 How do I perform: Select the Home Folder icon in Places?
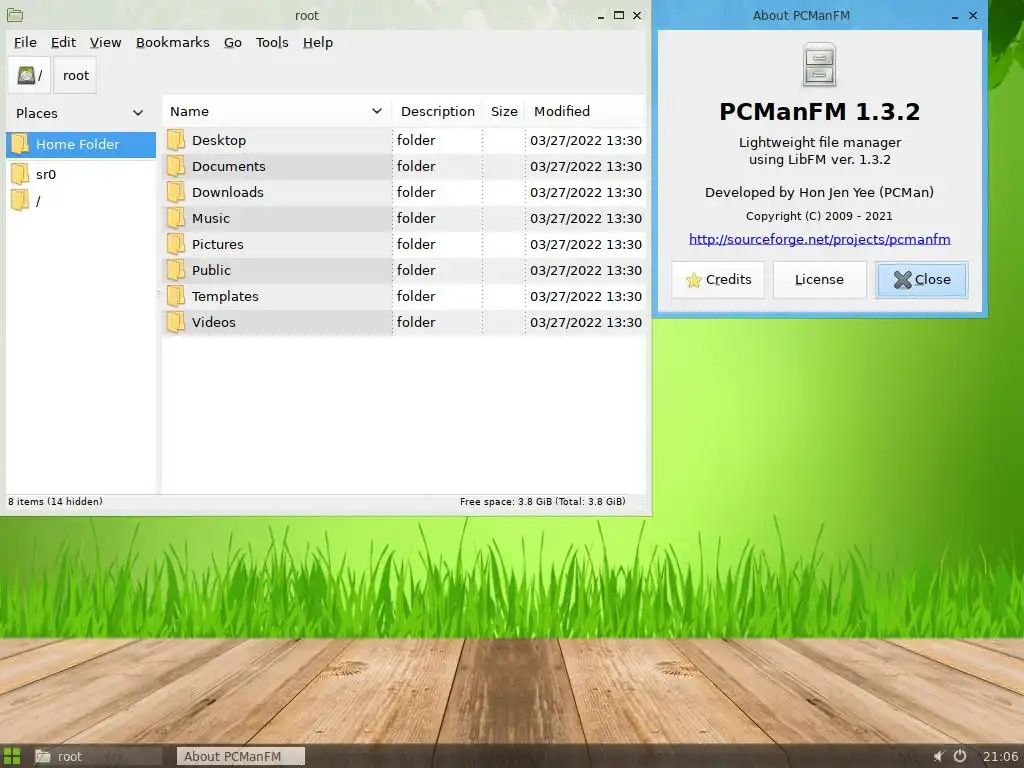pyautogui.click(x=20, y=144)
